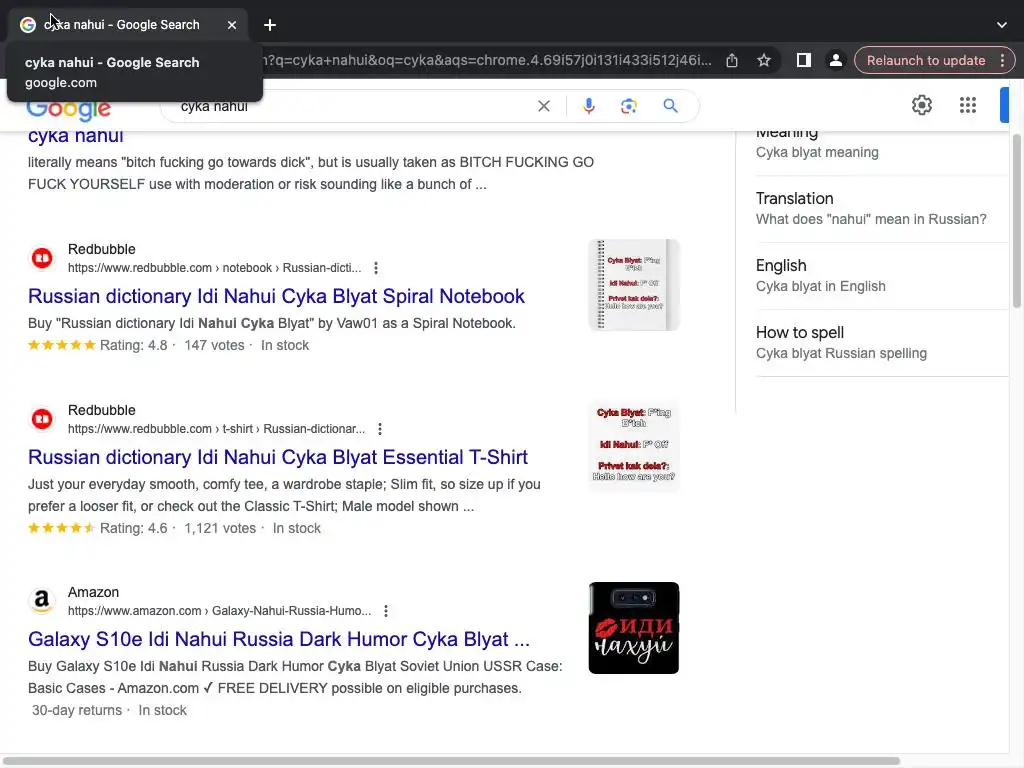Image resolution: width=1024 pixels, height=768 pixels.
Task: Click the Amazon site name label
Action: click(93, 592)
